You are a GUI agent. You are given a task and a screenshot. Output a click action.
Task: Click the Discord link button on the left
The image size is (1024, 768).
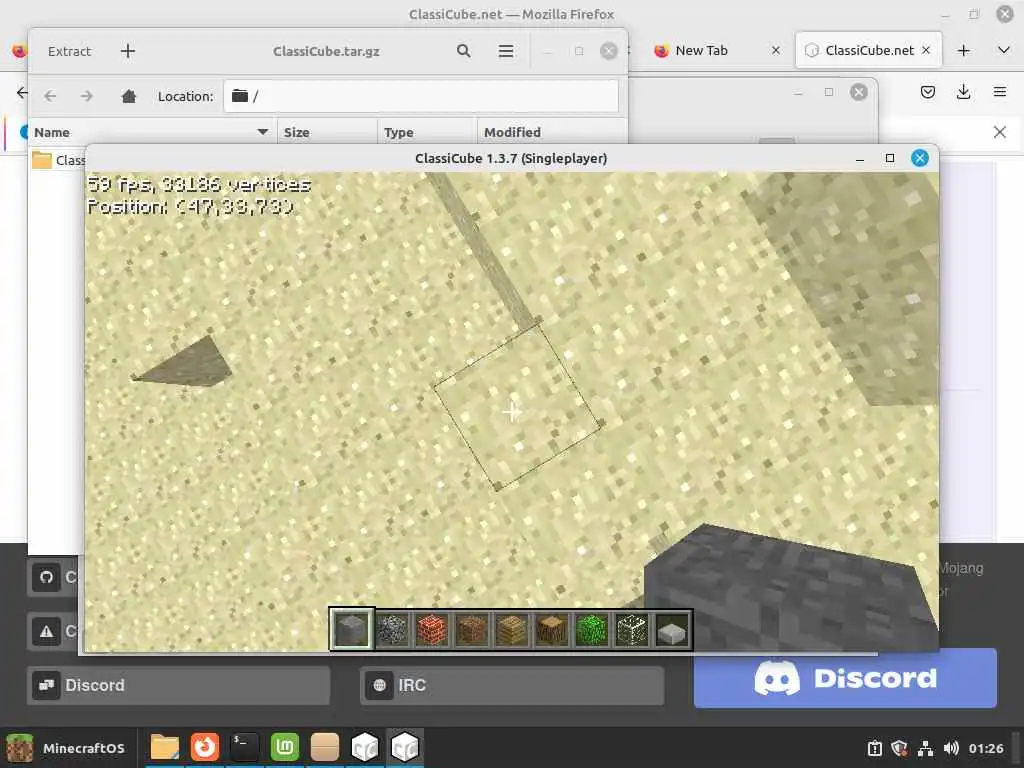[x=178, y=685]
